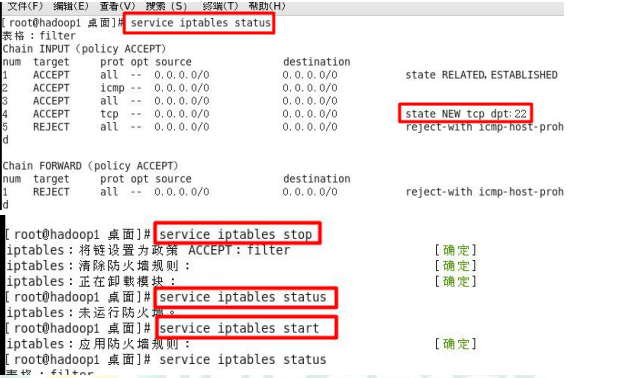Viewport: 636px width, 378px height.
Task: Open the 查看(V) menu
Action: coord(117,6)
